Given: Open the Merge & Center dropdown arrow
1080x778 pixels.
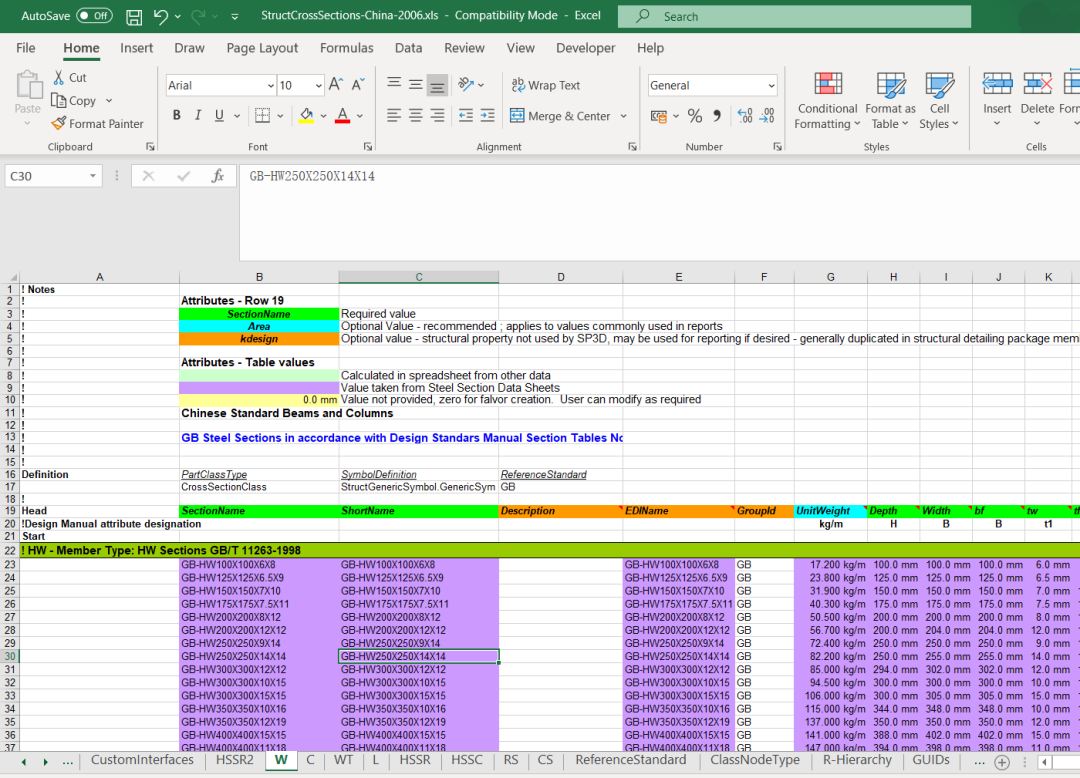Looking at the screenshot, I should click(x=623, y=116).
